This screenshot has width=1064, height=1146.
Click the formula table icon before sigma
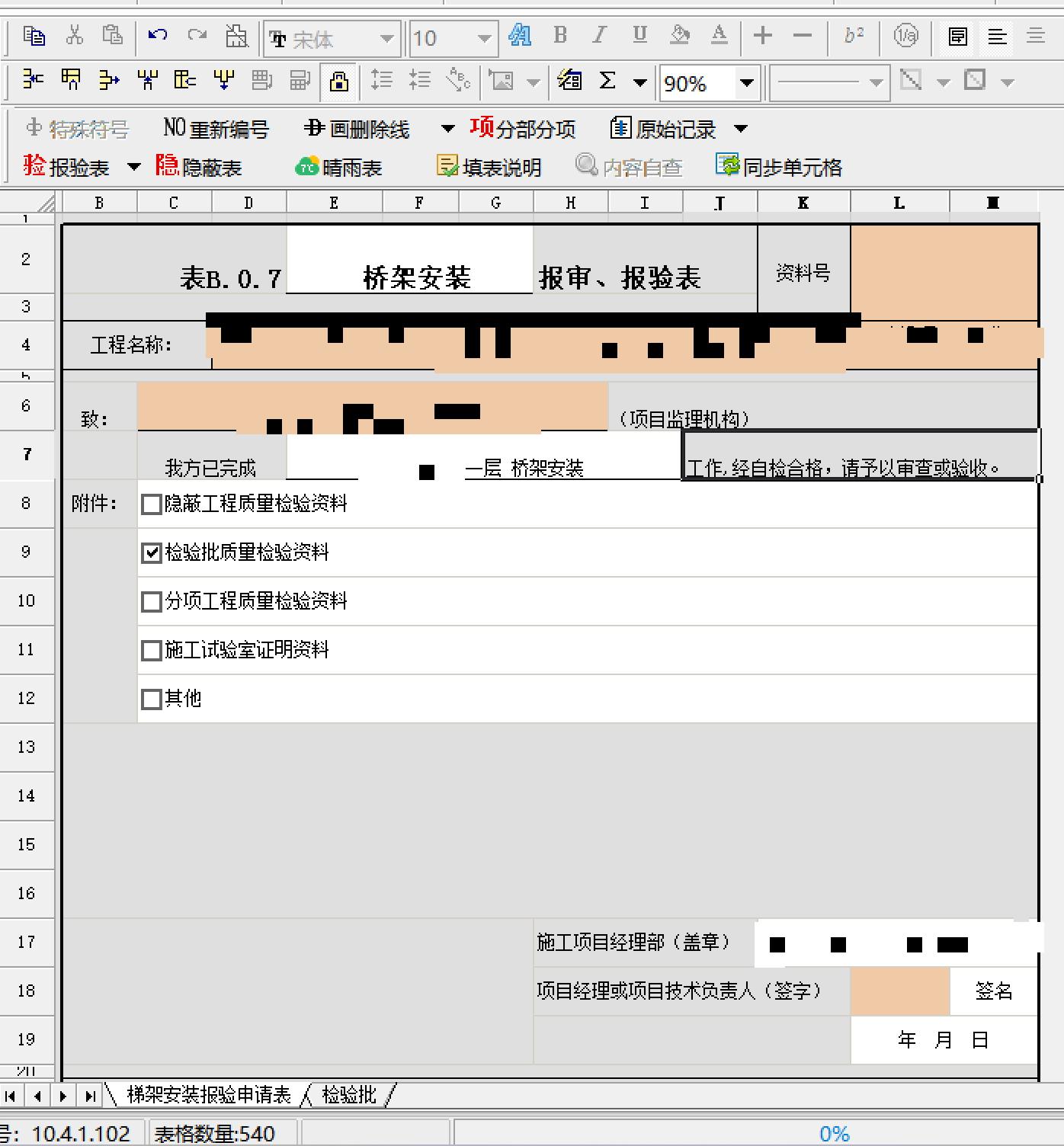[x=569, y=80]
